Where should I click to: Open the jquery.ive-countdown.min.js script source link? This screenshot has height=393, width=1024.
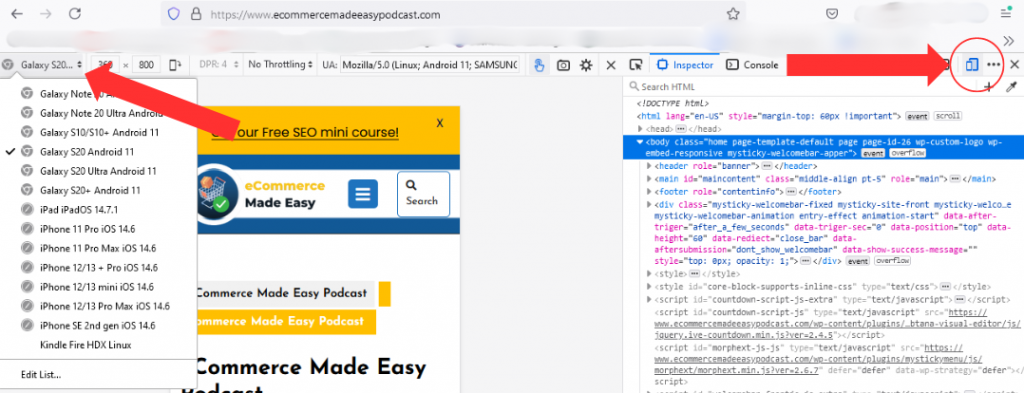click(x=837, y=324)
